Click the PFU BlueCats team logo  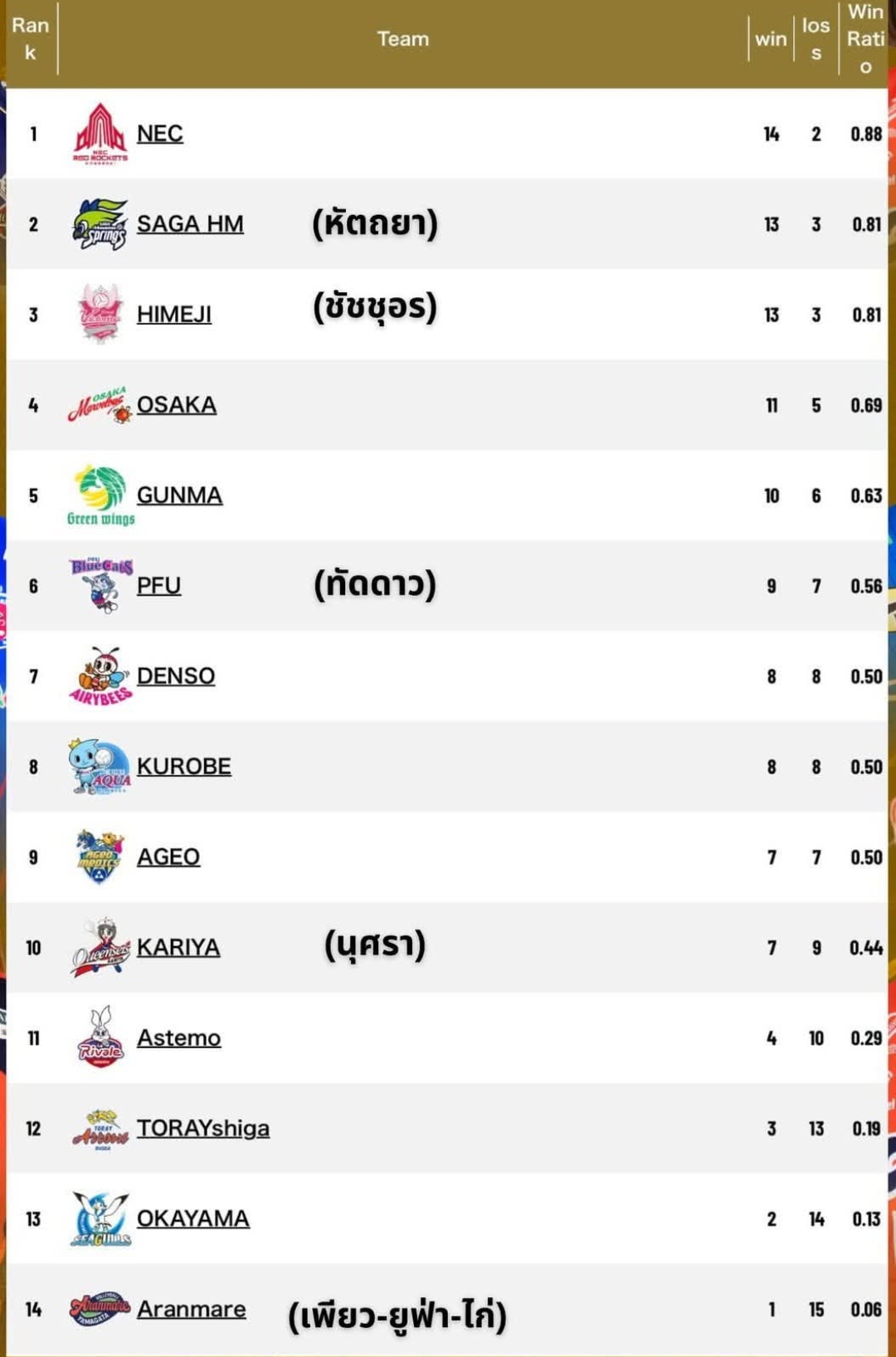[100, 585]
